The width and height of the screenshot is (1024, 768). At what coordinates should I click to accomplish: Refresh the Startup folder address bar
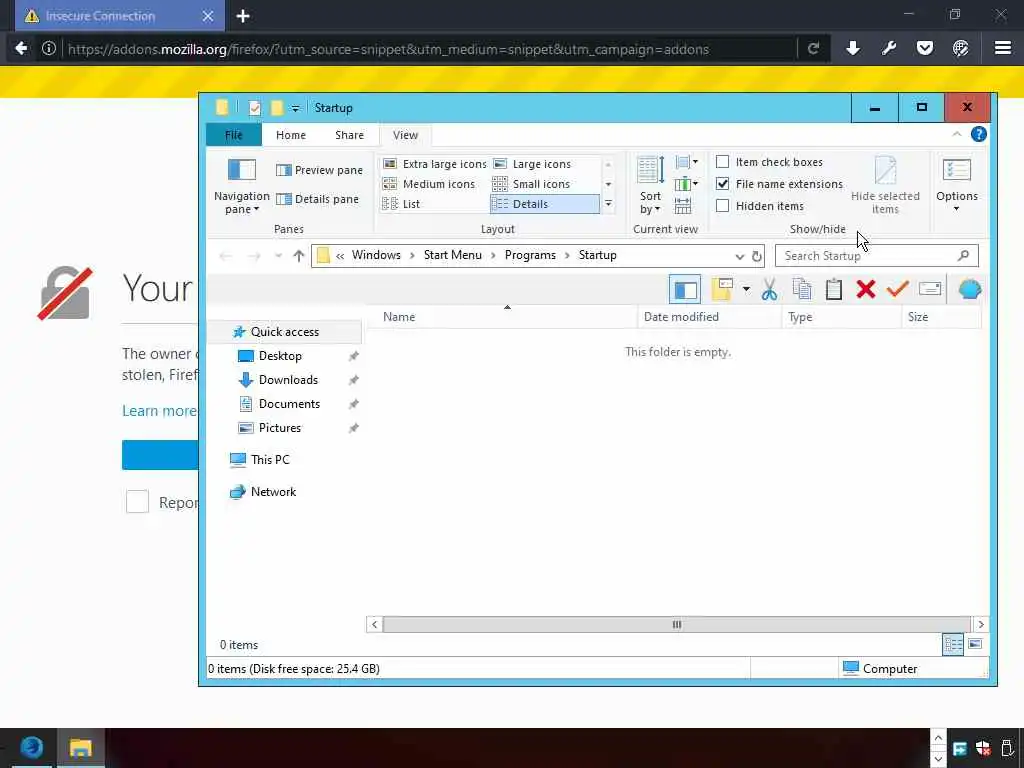point(757,256)
